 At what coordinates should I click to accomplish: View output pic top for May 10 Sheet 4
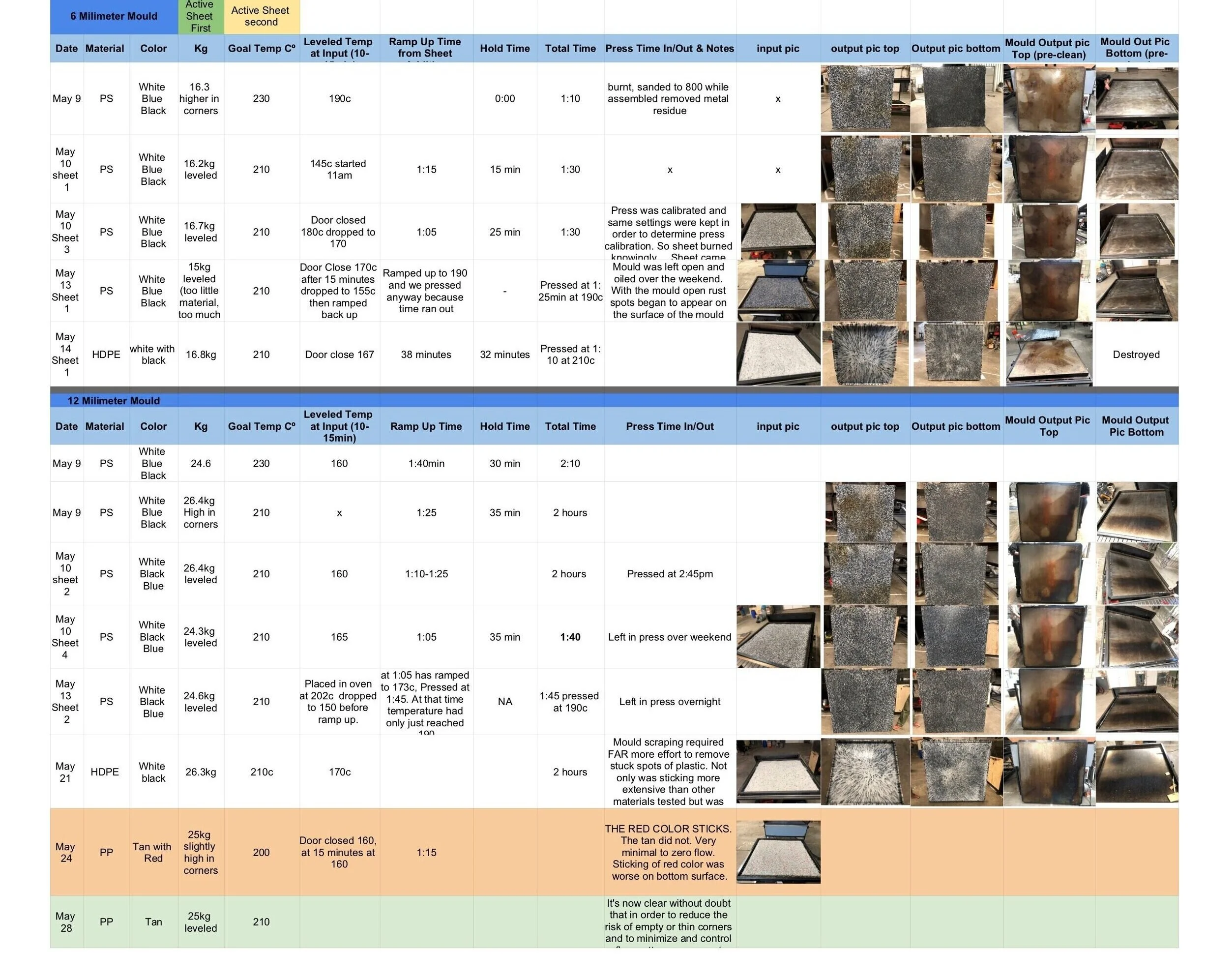click(864, 637)
